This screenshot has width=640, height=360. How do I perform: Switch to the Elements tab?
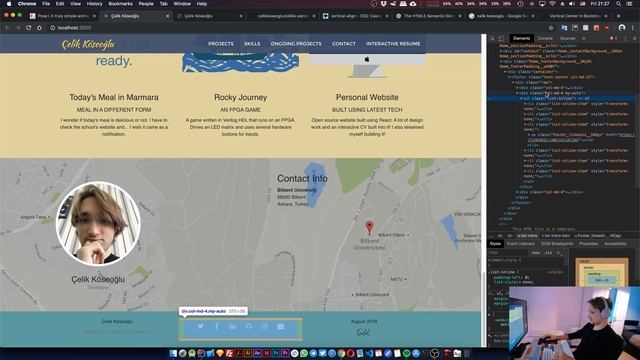click(522, 38)
